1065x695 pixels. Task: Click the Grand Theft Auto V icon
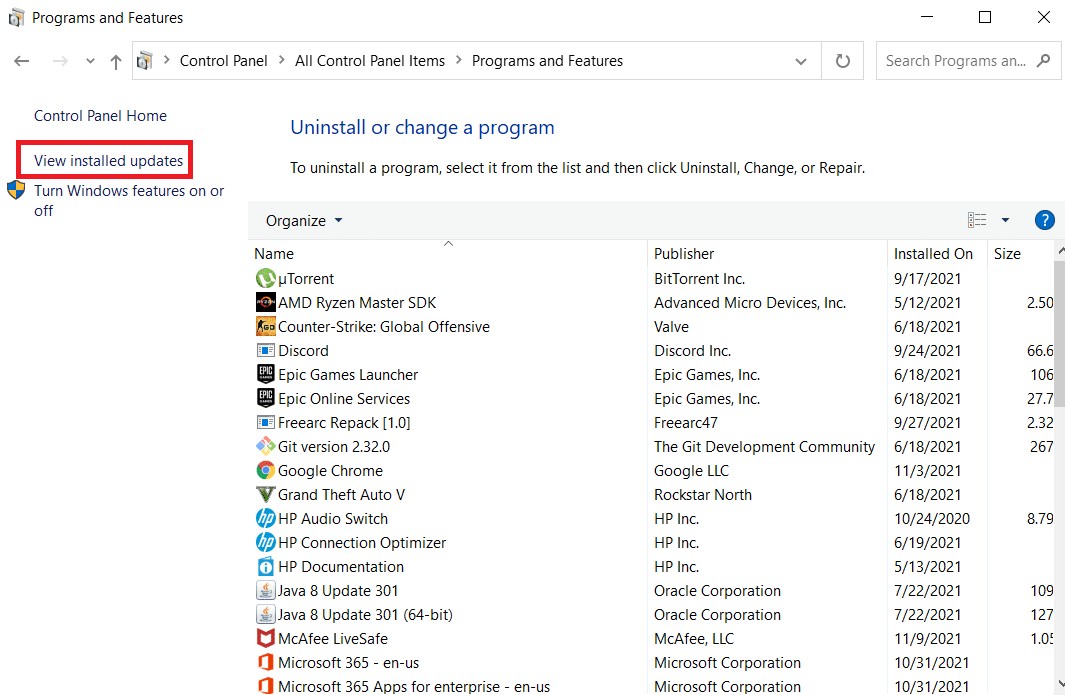point(266,495)
